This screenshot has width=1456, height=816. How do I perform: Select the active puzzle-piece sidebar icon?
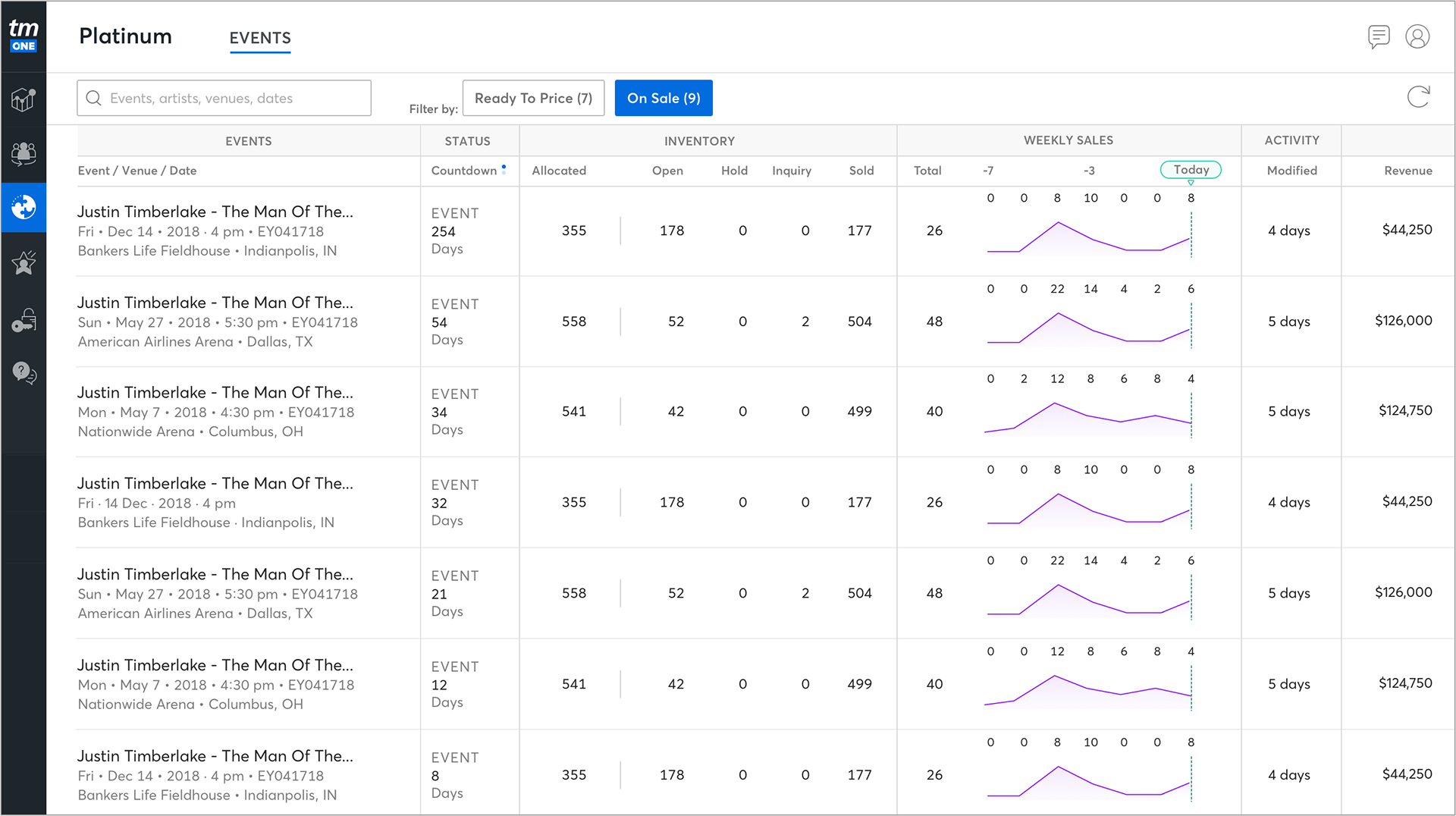tap(24, 207)
